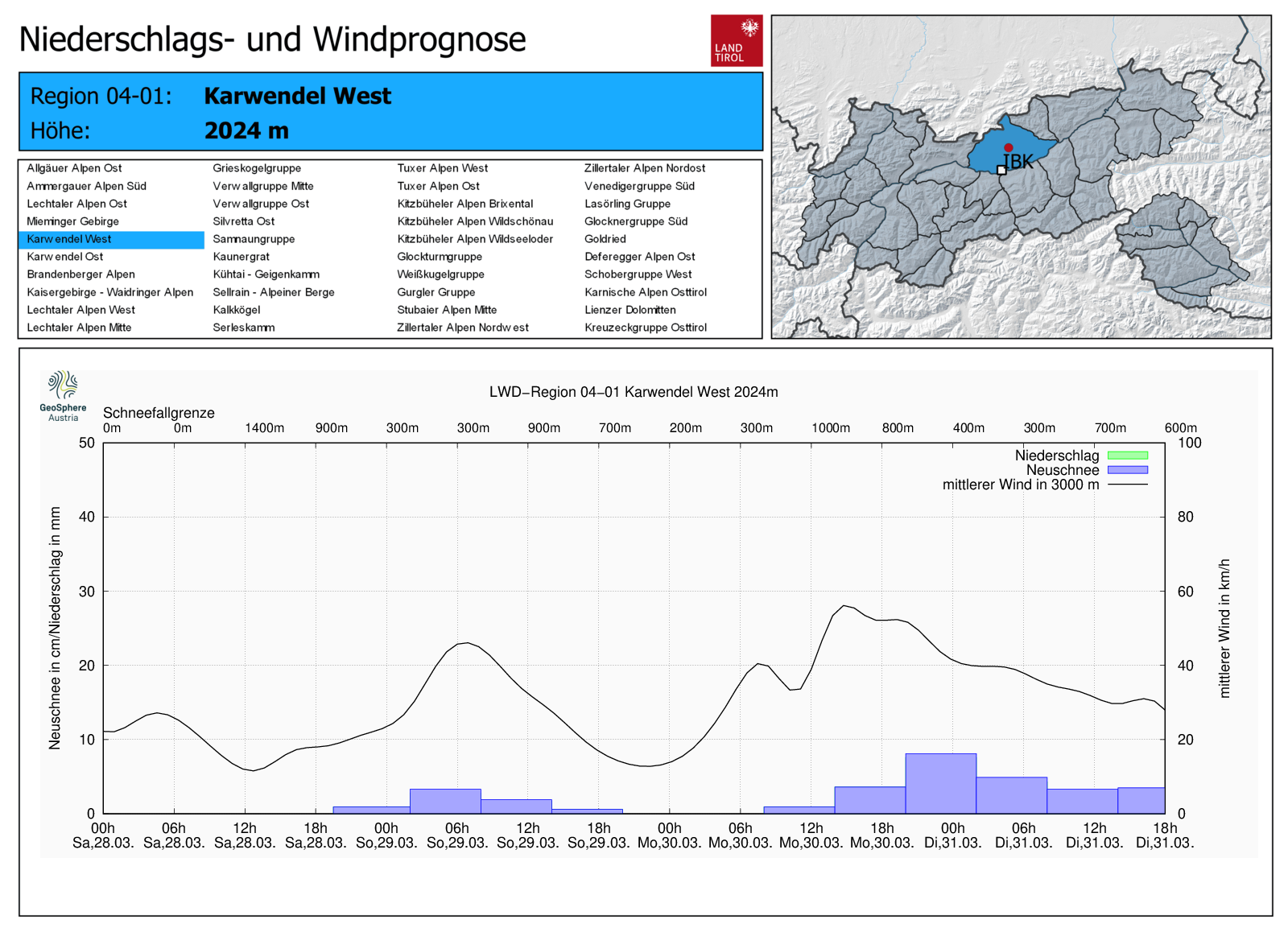Click the chart title LWD-Region 04-01 Karwendel West

(x=634, y=392)
